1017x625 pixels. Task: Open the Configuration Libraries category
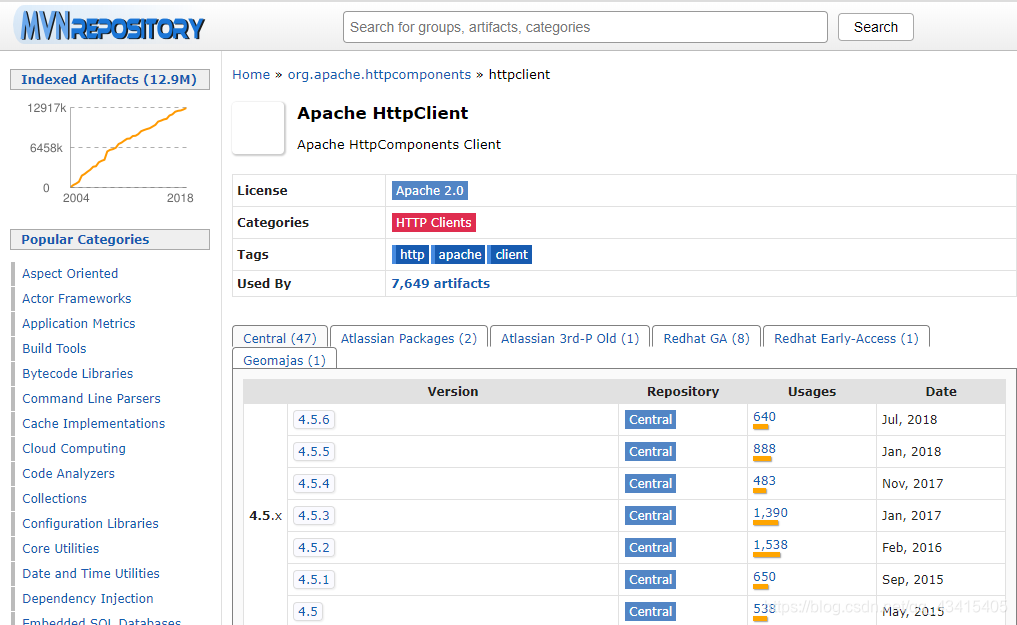90,523
